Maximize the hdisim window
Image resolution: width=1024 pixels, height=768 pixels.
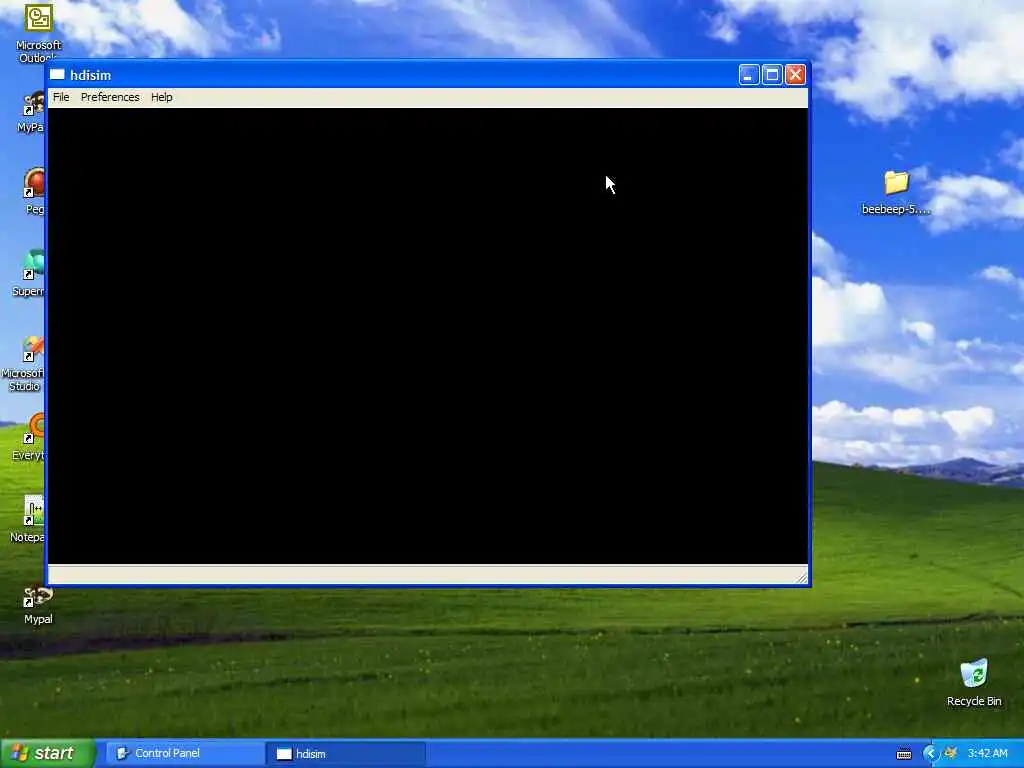coord(772,75)
